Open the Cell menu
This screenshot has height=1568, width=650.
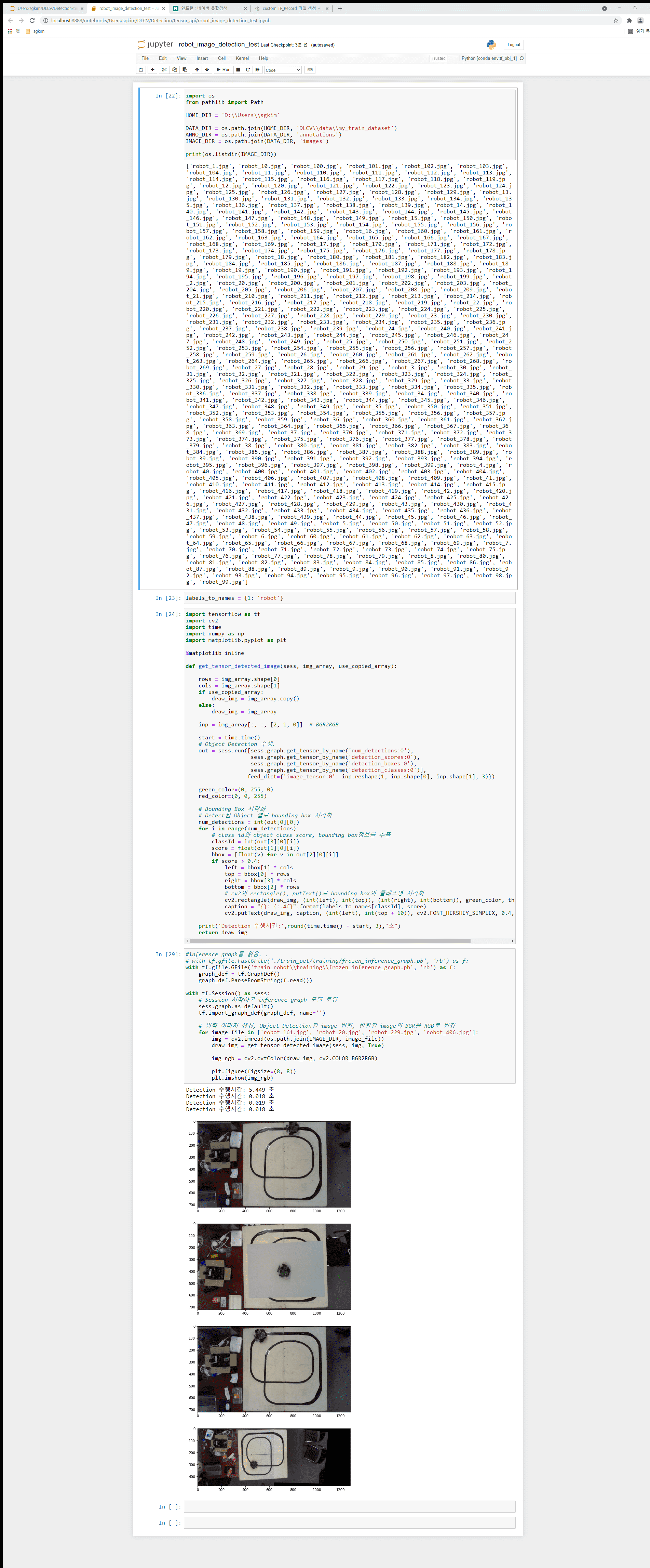[222, 58]
